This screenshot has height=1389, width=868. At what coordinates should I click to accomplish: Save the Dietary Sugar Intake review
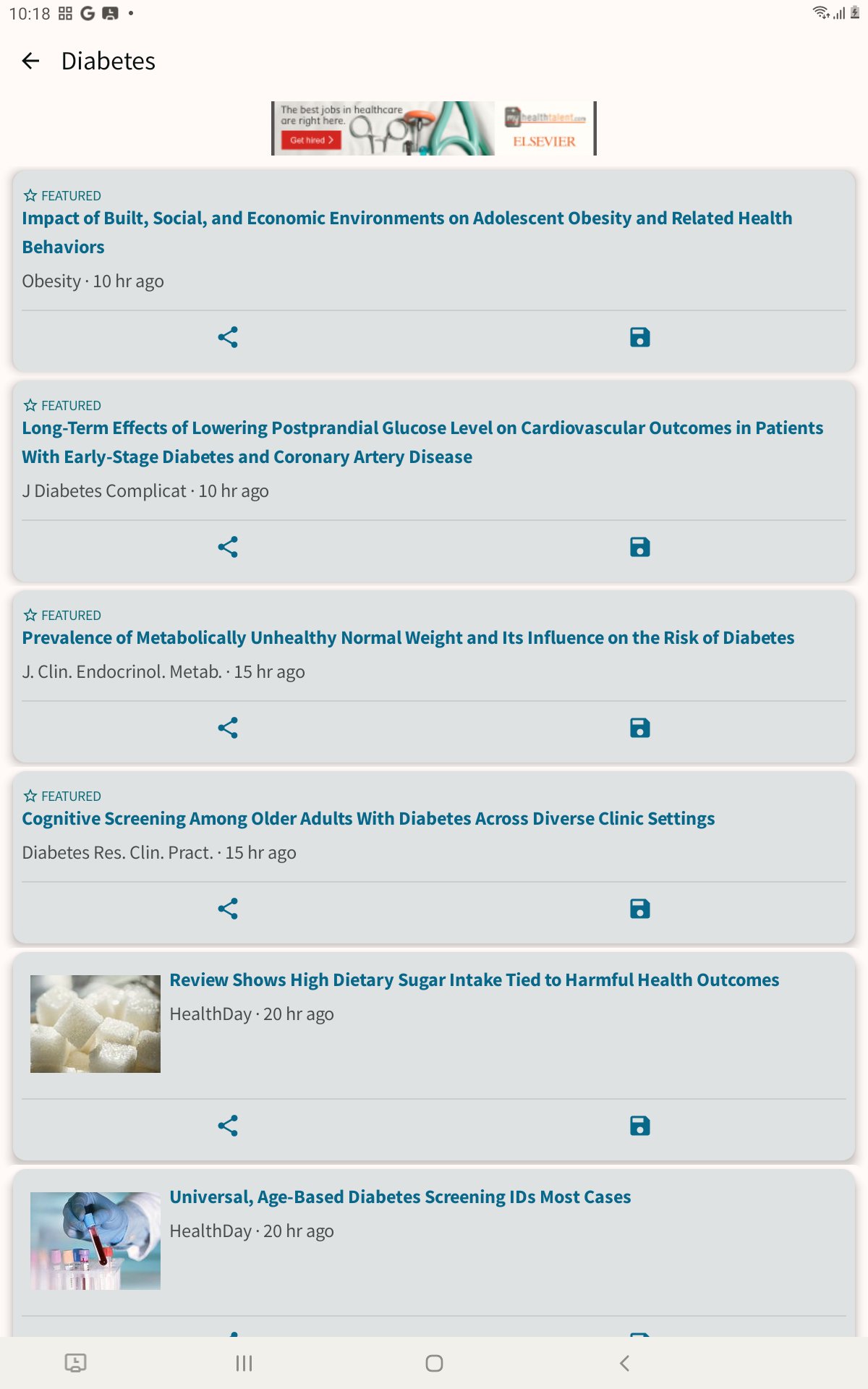point(640,1126)
